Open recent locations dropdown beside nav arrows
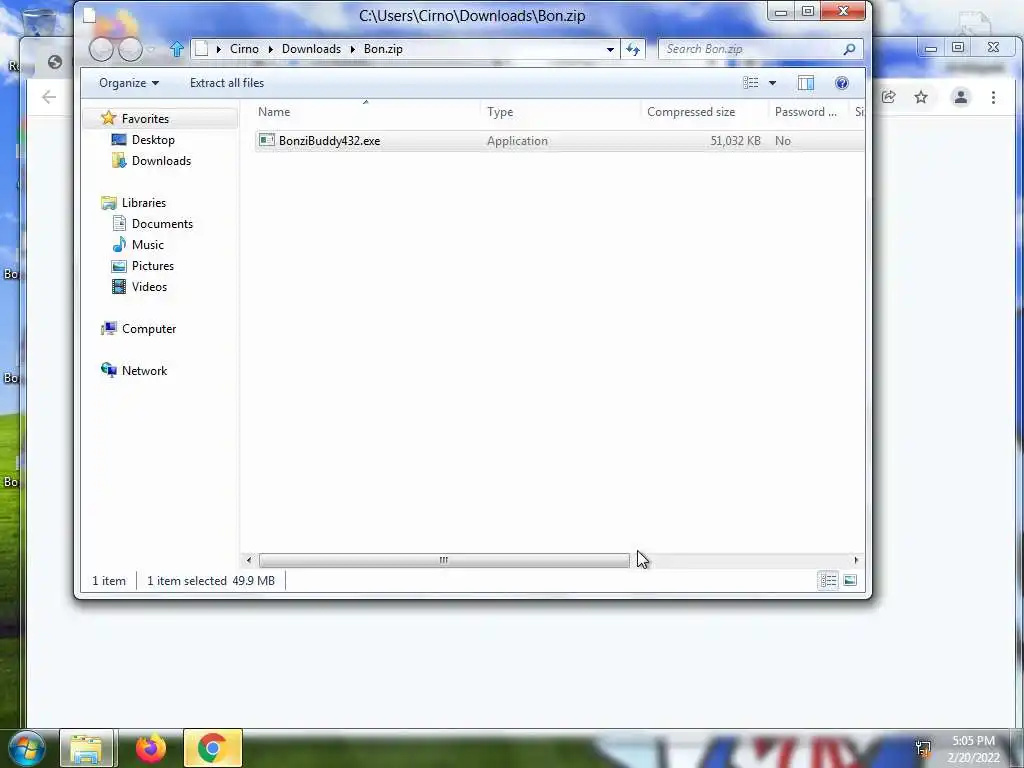Screen dimensions: 1024x768 (x=151, y=50)
